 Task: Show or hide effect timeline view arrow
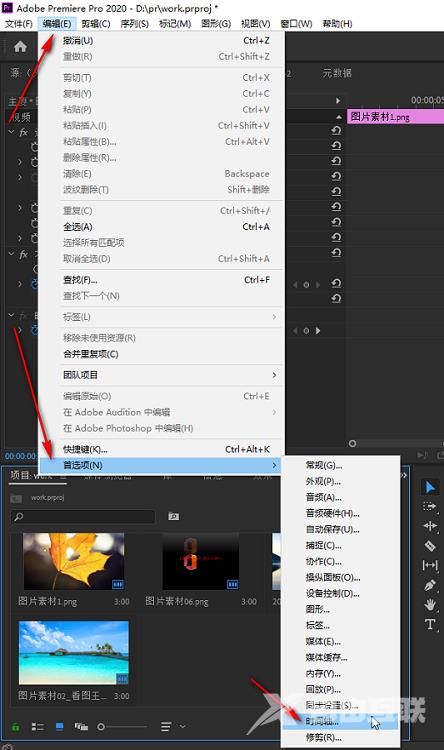(338, 100)
